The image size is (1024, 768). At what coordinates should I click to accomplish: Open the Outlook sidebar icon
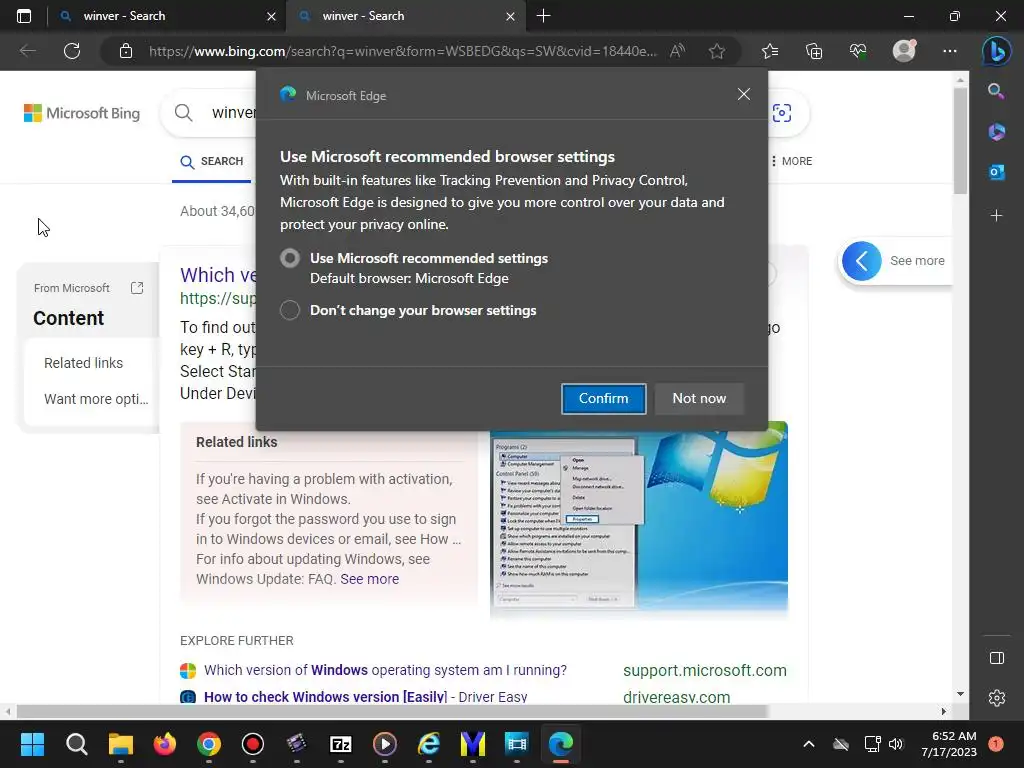997,172
